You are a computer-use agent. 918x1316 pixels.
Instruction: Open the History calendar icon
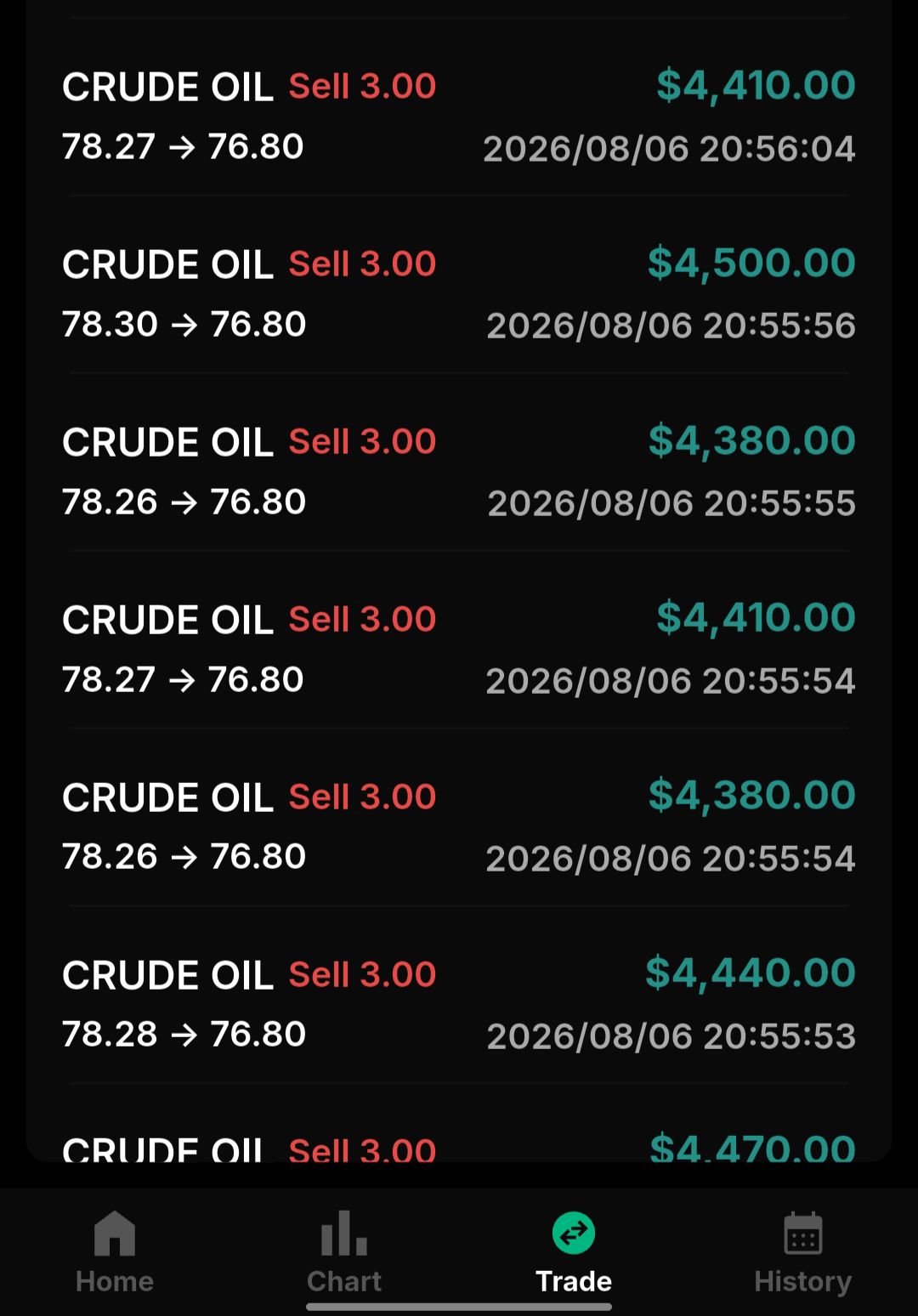802,1234
